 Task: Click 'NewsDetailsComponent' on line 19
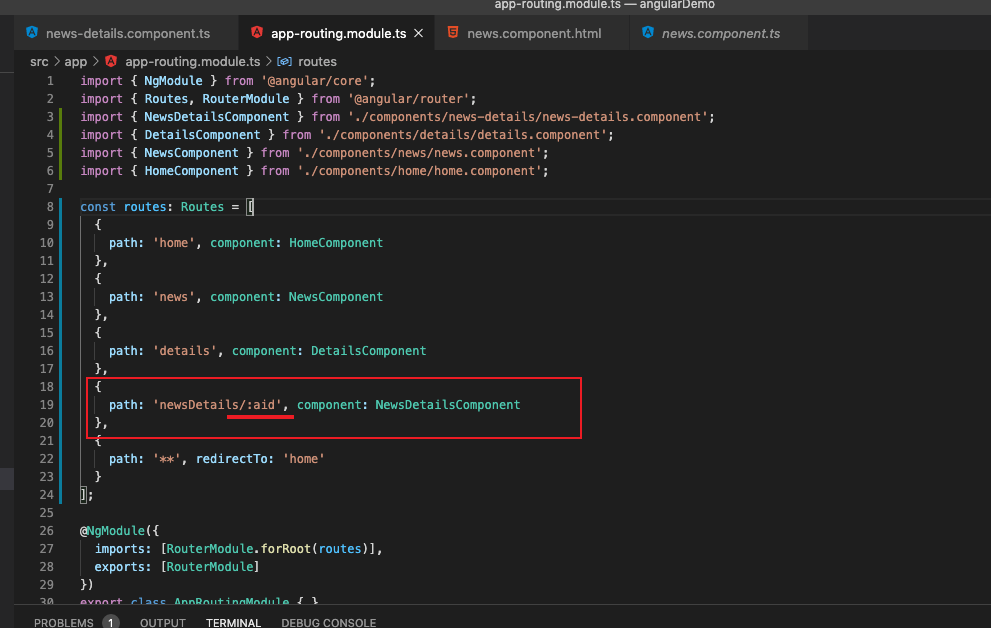coord(447,404)
